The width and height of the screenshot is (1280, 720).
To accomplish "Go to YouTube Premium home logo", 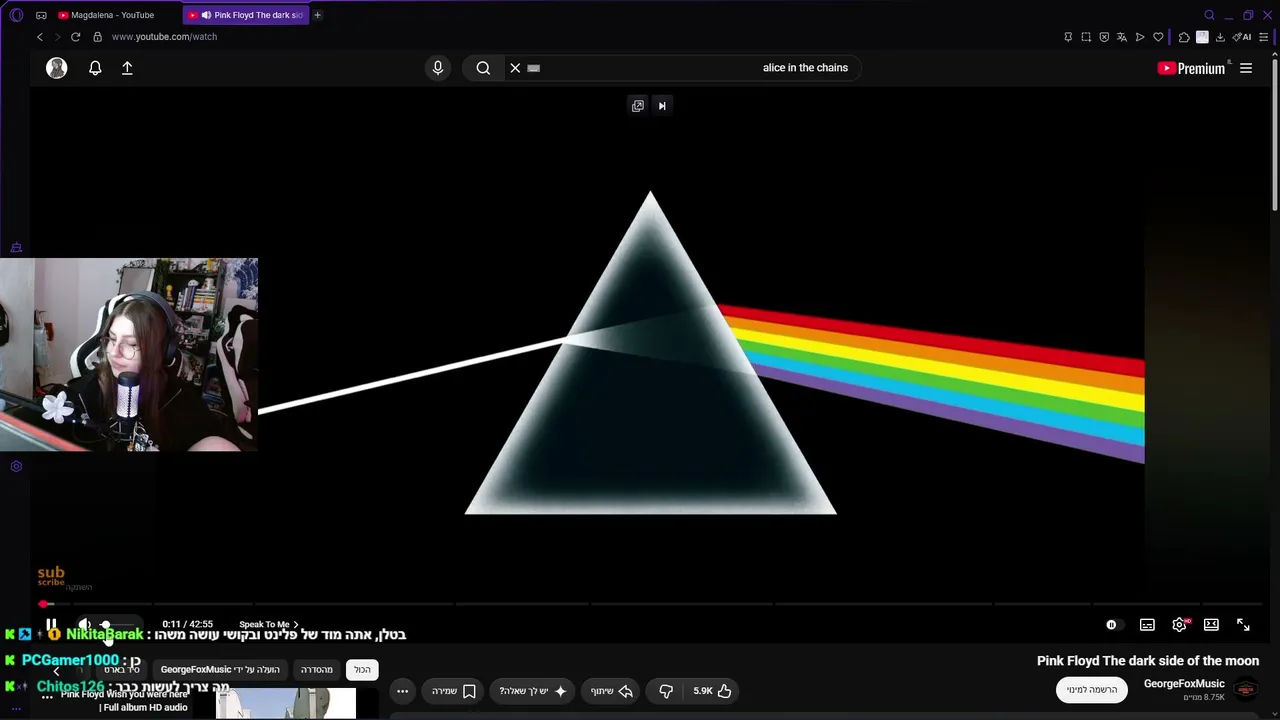I will (1191, 68).
